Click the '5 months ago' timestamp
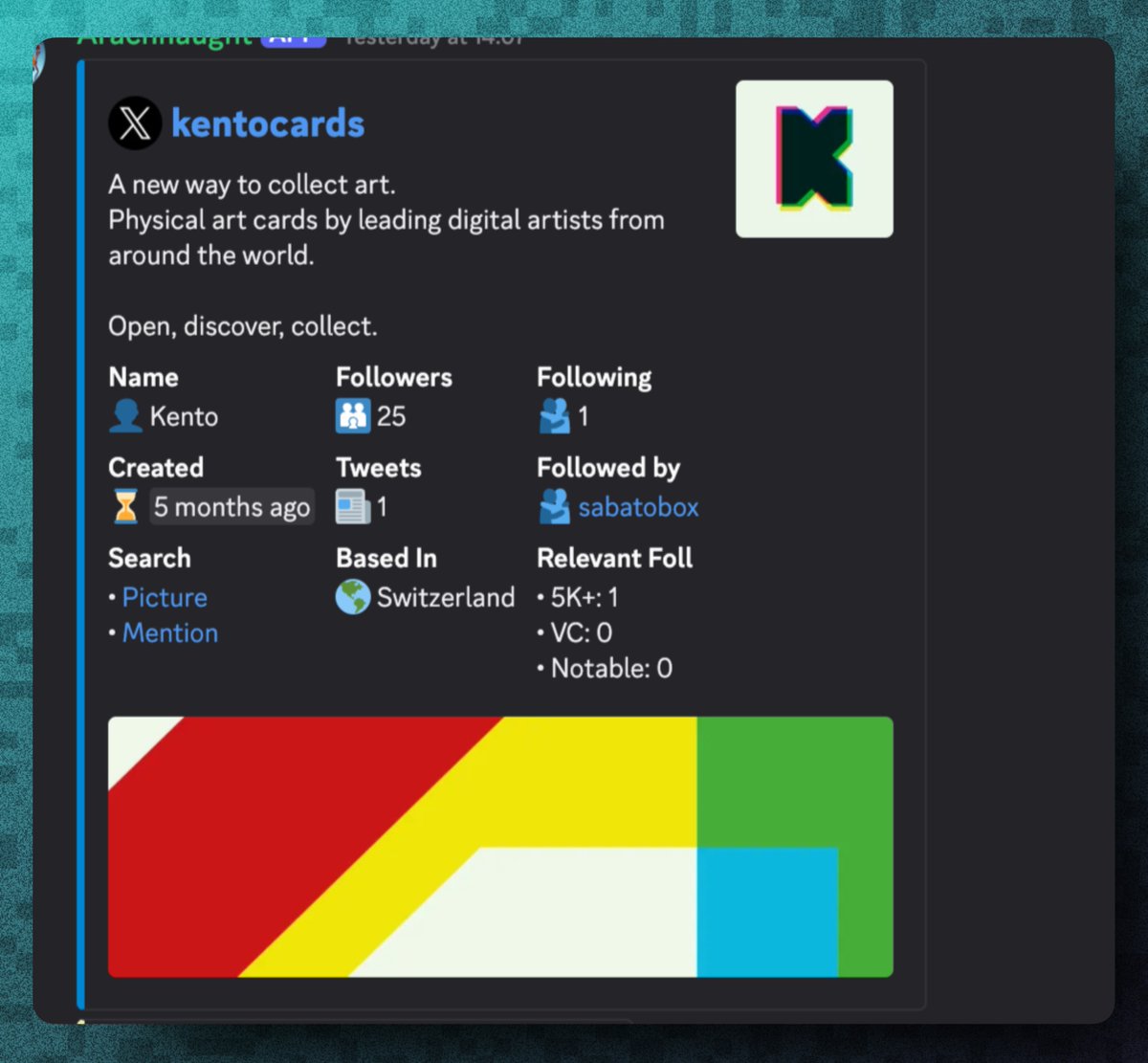The width and height of the screenshot is (1148, 1063). [232, 507]
